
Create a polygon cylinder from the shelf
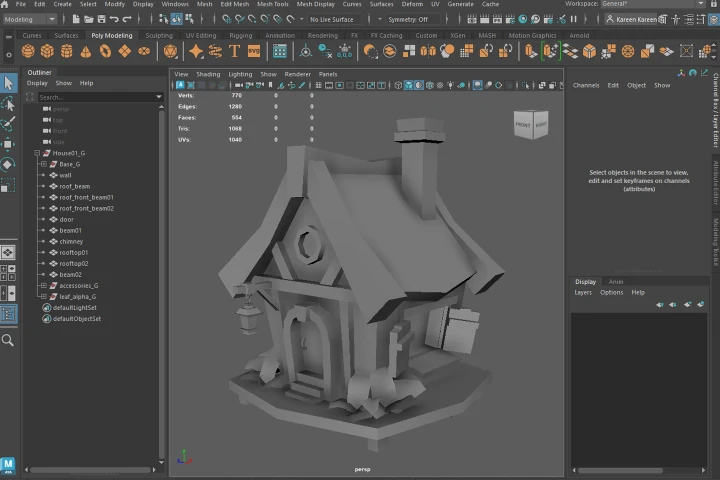[x=67, y=51]
